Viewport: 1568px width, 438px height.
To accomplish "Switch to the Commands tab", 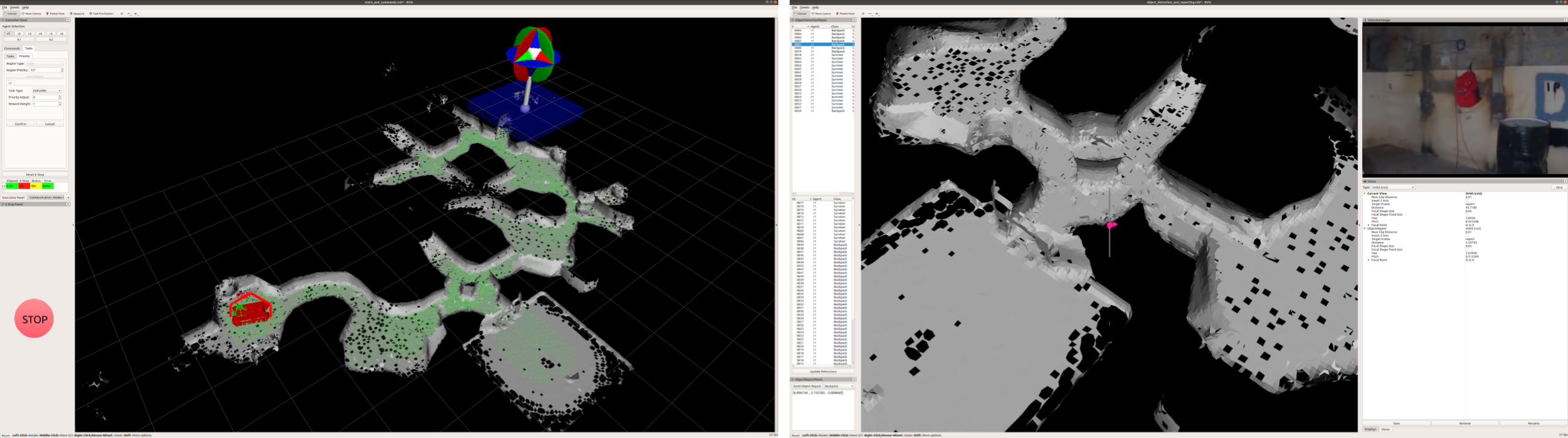I will pos(12,48).
